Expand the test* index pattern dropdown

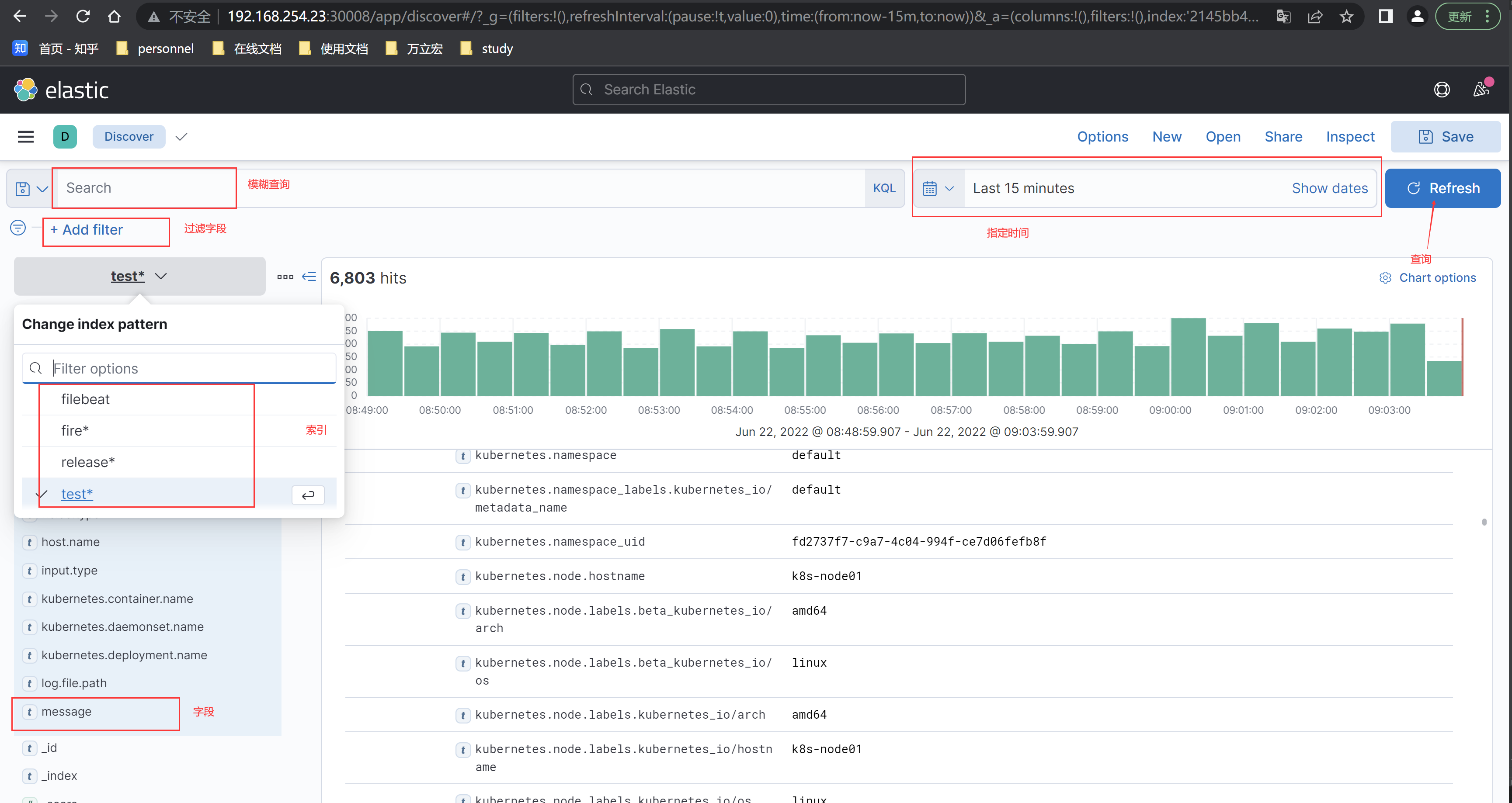(139, 276)
